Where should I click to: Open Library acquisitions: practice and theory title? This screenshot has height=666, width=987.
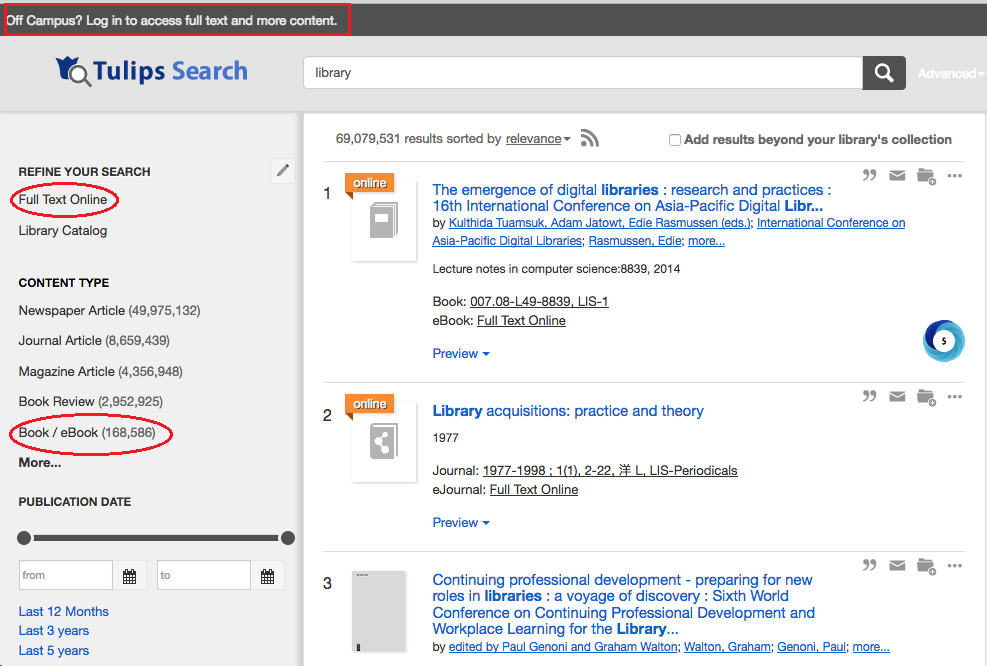568,411
